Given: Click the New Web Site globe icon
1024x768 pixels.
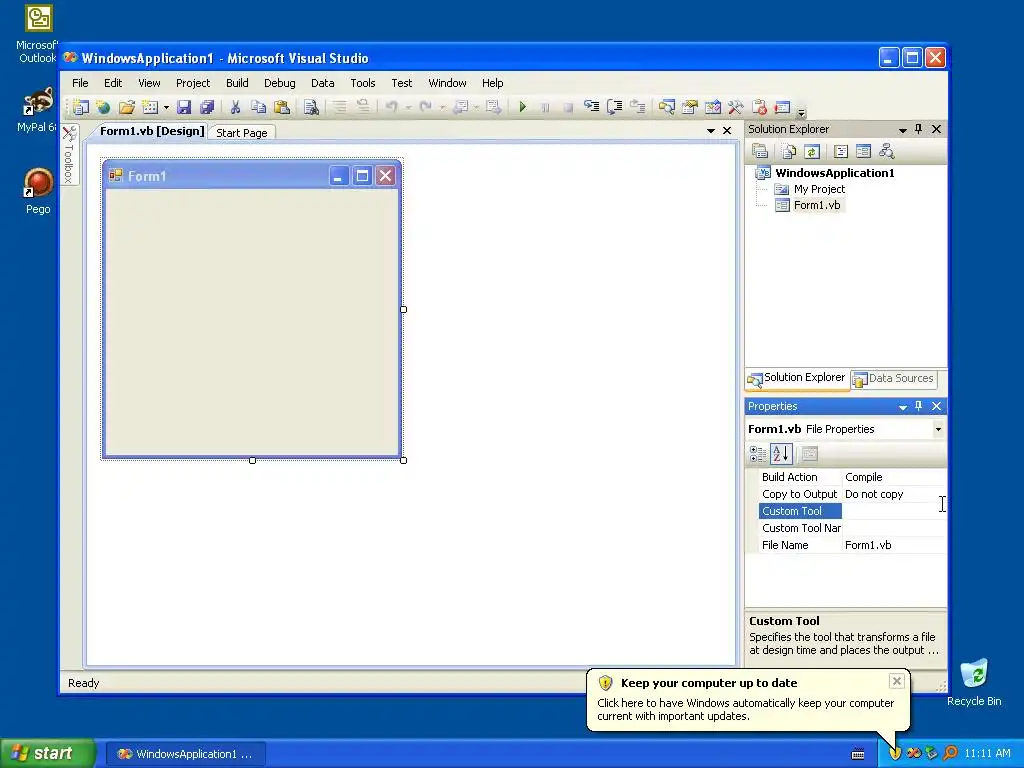Looking at the screenshot, I should (103, 107).
